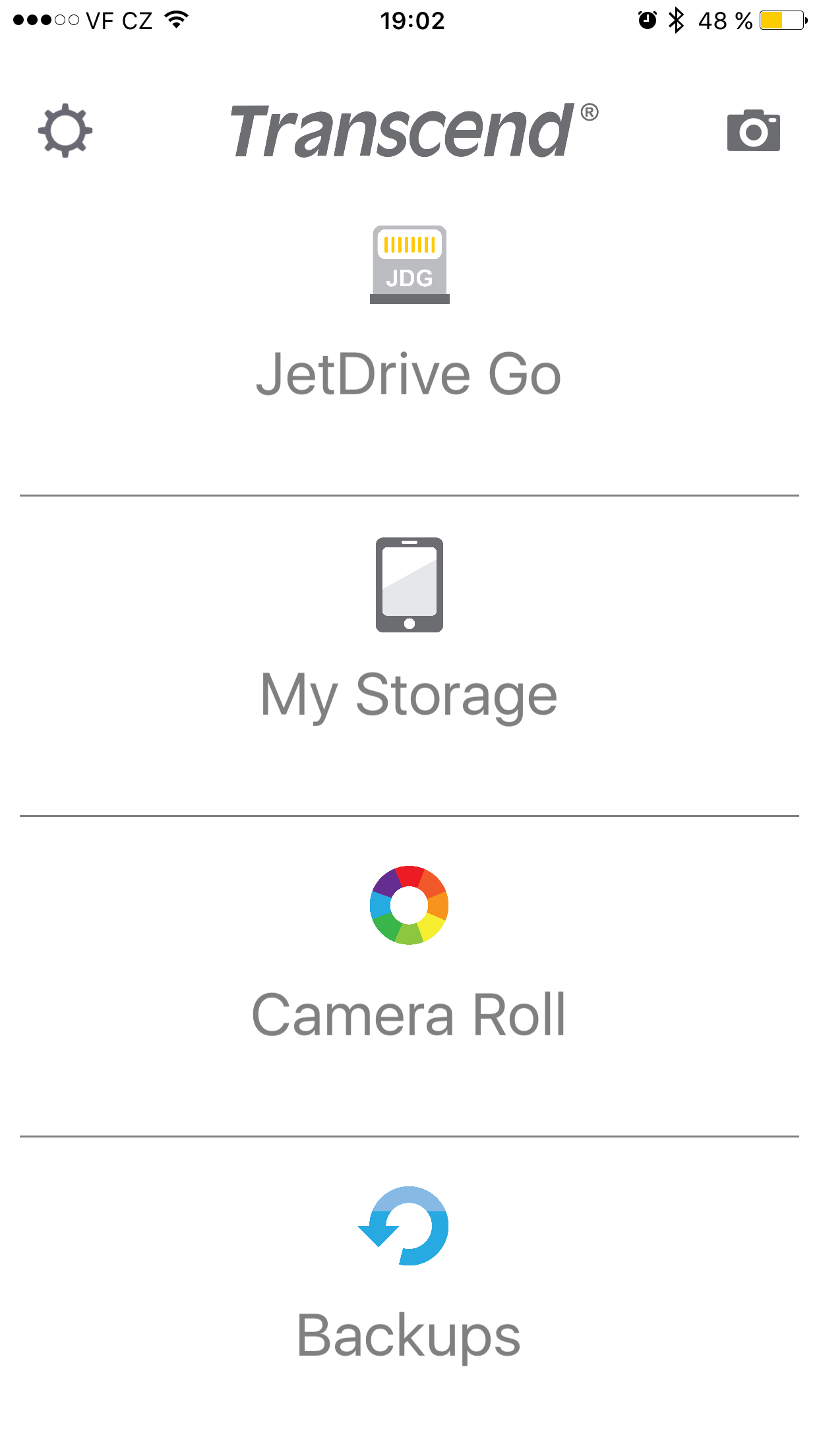Tap the 48 % battery percentage text

(725, 20)
